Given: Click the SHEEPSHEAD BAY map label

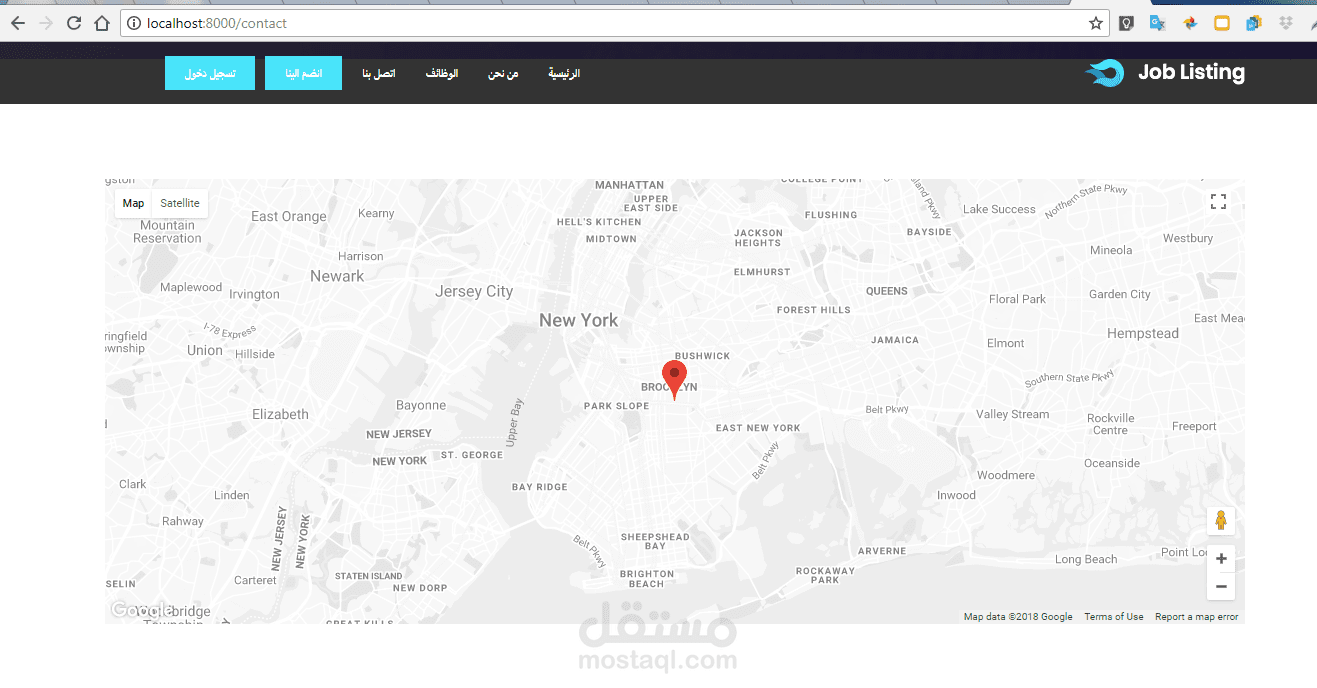Looking at the screenshot, I should point(655,541).
